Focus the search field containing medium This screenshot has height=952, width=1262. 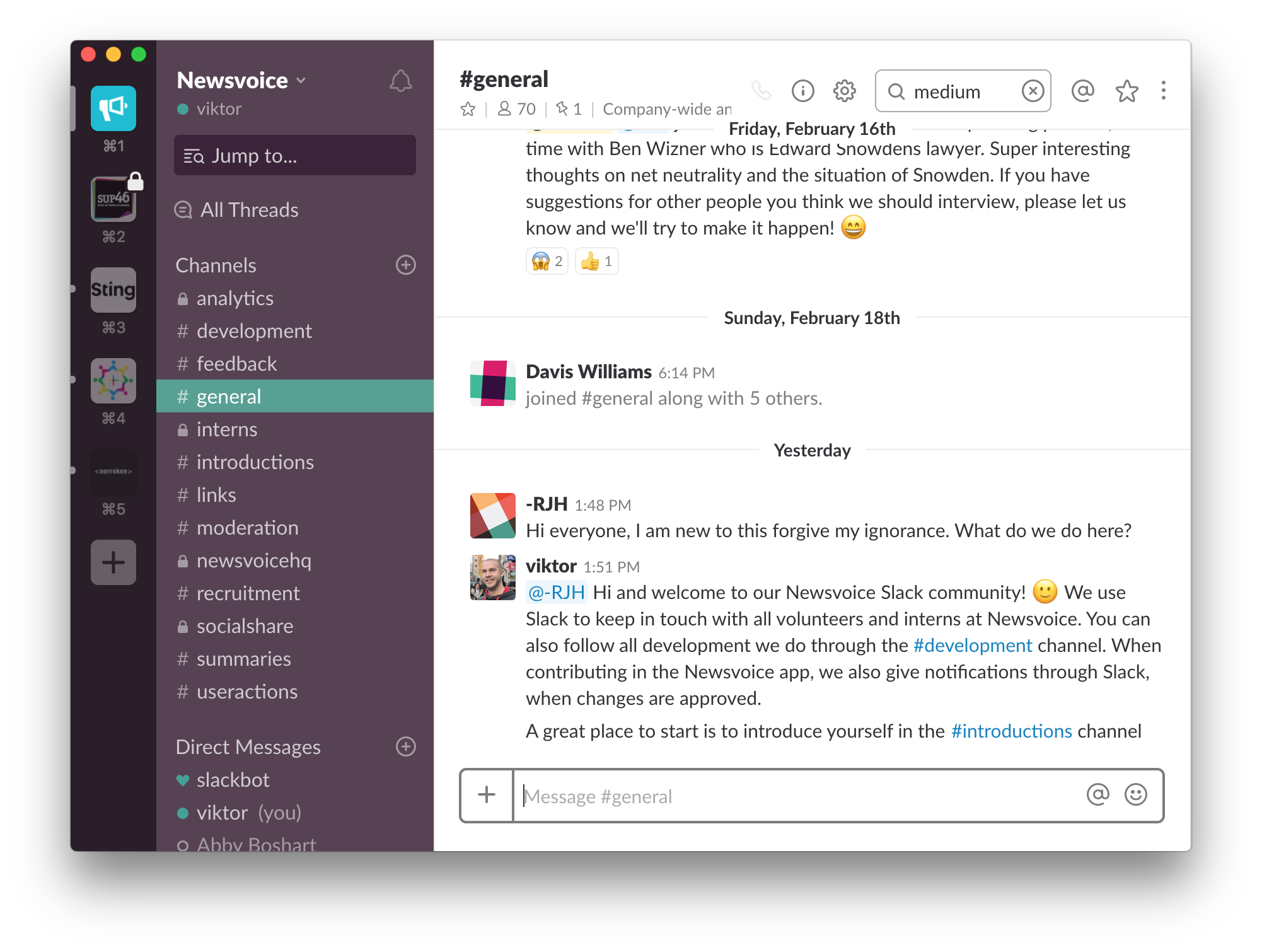point(963,91)
